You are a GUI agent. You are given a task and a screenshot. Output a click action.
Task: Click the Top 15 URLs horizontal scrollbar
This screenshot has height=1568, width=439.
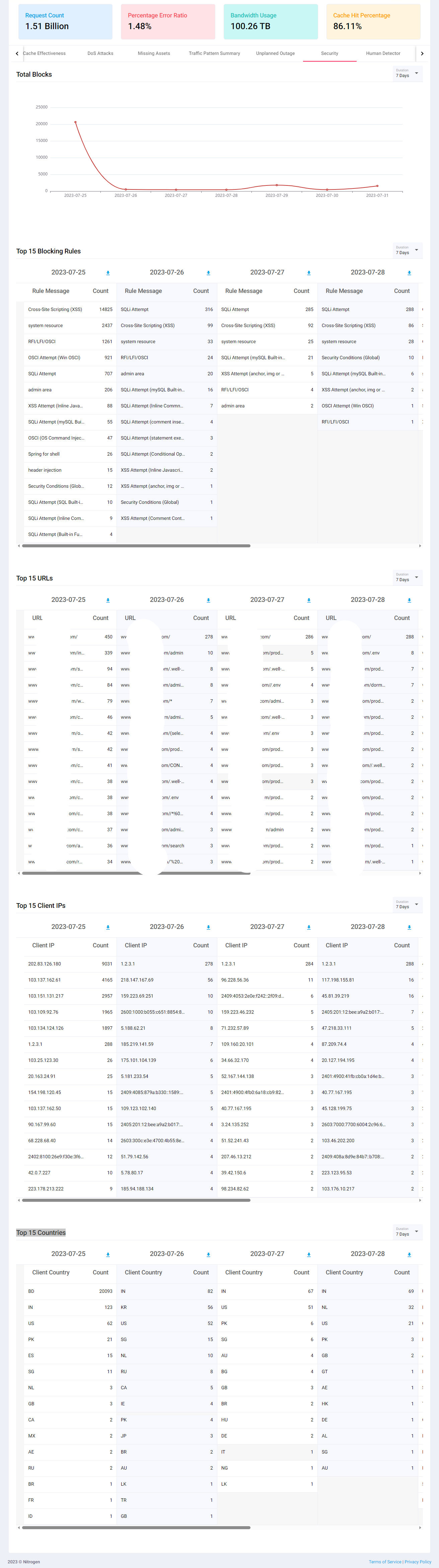coord(136,873)
